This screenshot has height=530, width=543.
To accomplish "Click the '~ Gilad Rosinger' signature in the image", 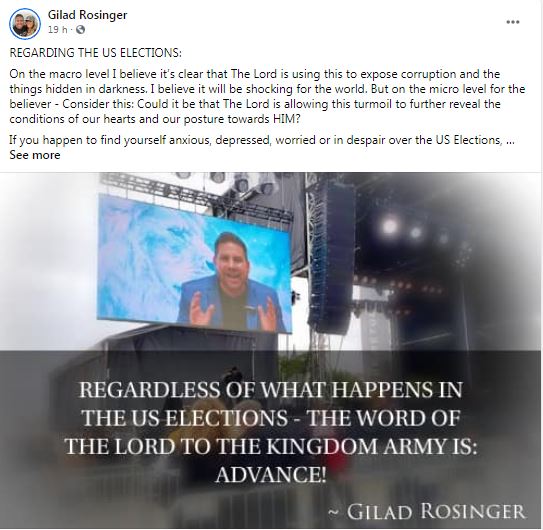I will click(x=427, y=511).
